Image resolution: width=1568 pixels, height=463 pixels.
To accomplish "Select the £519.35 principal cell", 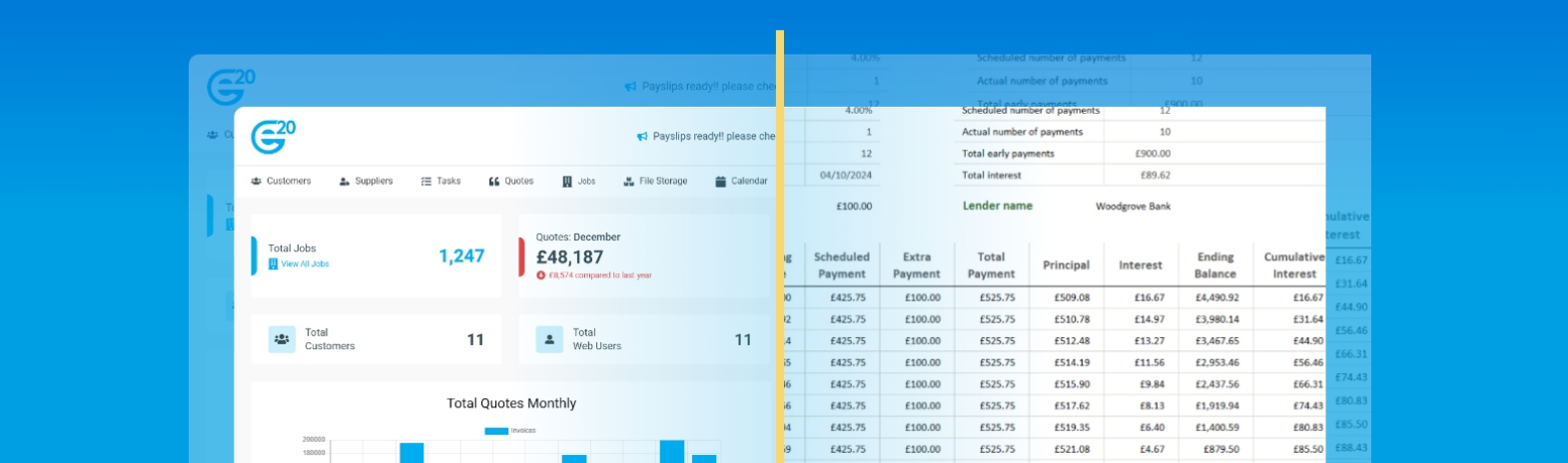I will click(x=1072, y=428).
